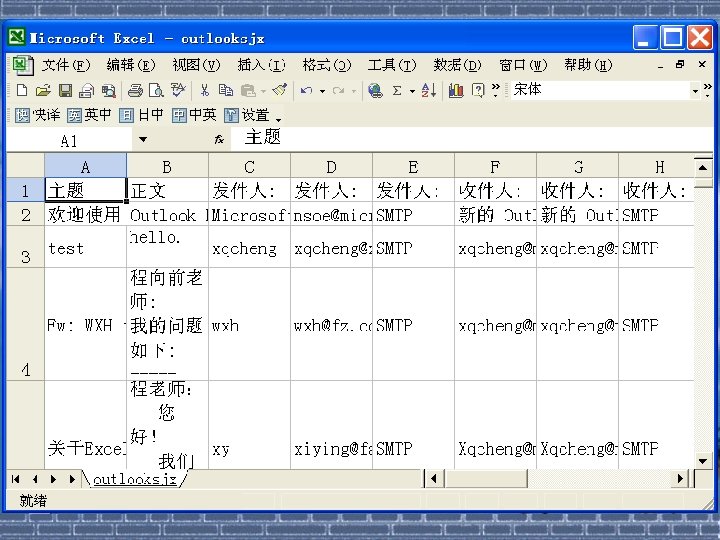Click the Excel workbook icon in the menu bar
This screenshot has height=540, width=720.
point(22,65)
